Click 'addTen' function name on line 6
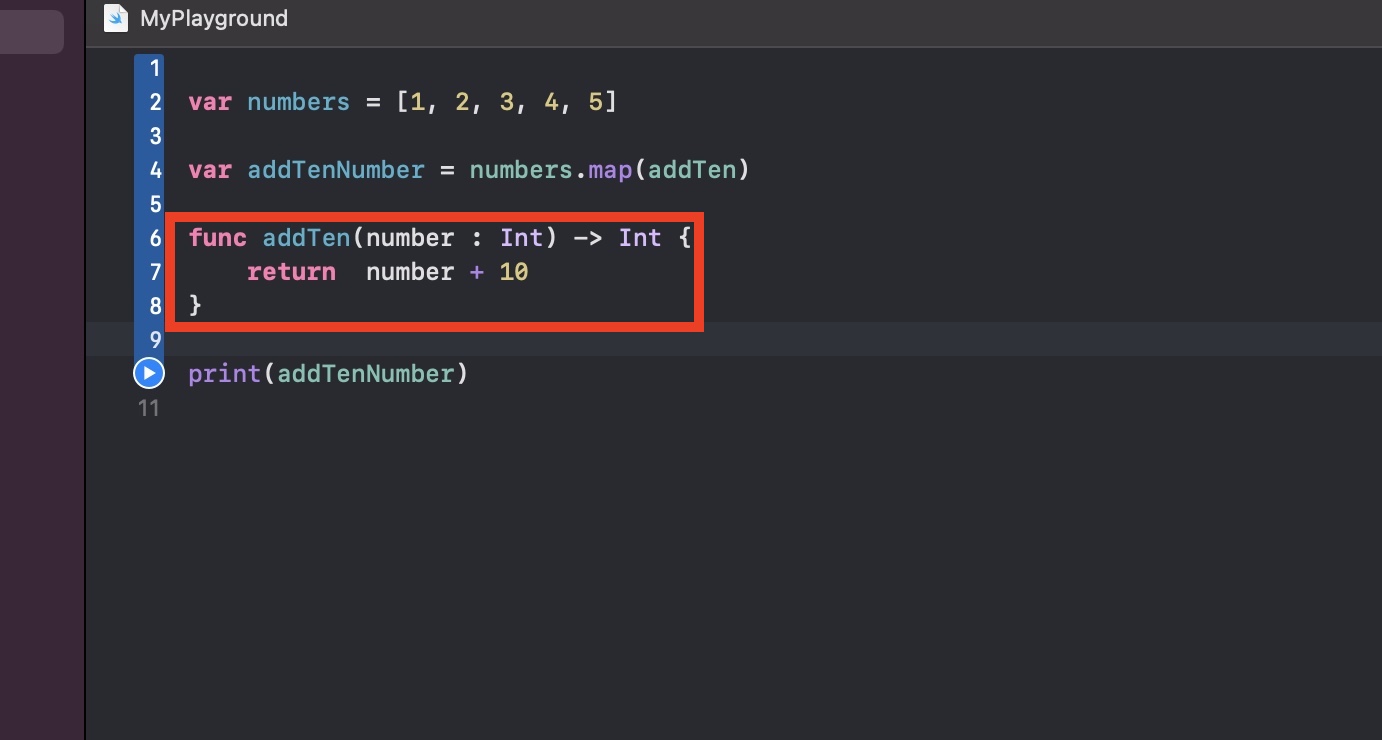Screen dimensions: 1382x740 click(307, 238)
